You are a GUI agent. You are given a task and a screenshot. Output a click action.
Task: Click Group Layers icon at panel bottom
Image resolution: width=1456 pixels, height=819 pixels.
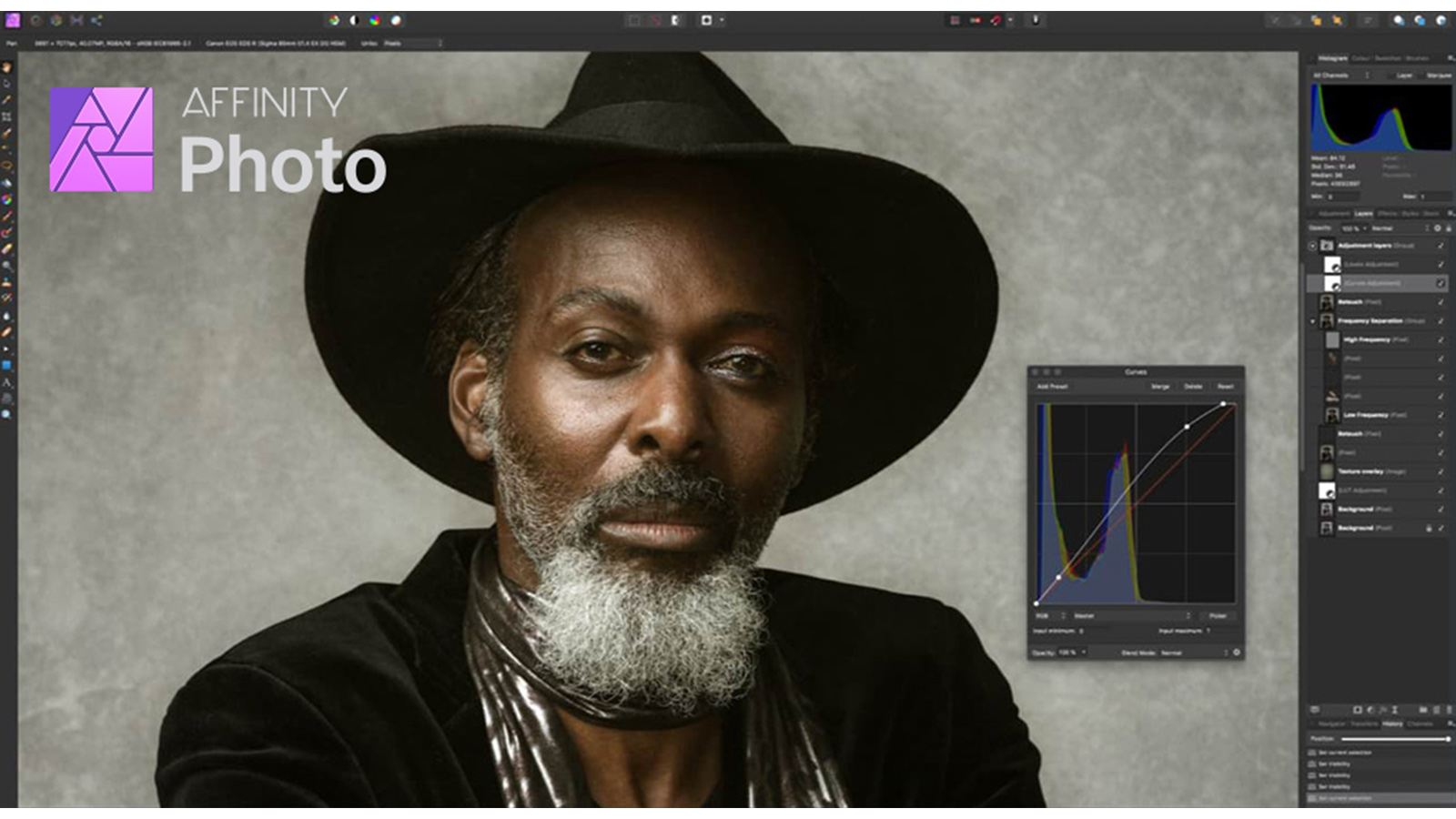coord(1423,710)
